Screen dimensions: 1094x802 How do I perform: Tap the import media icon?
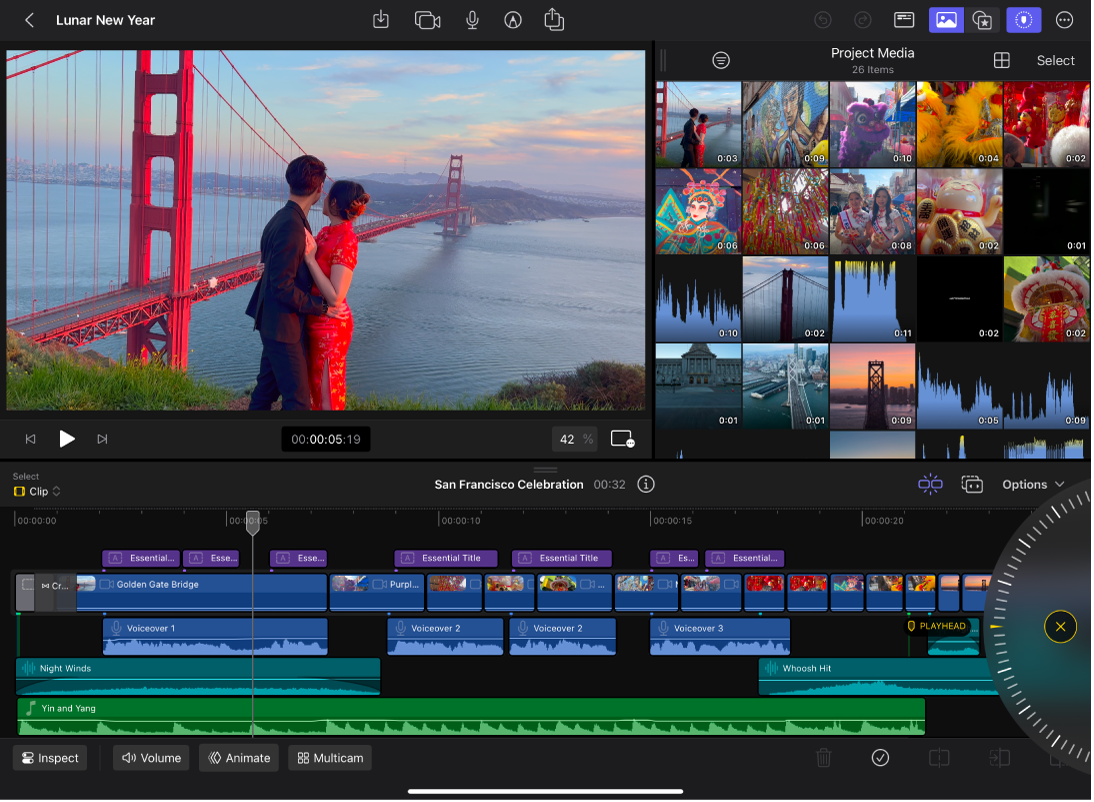381,20
